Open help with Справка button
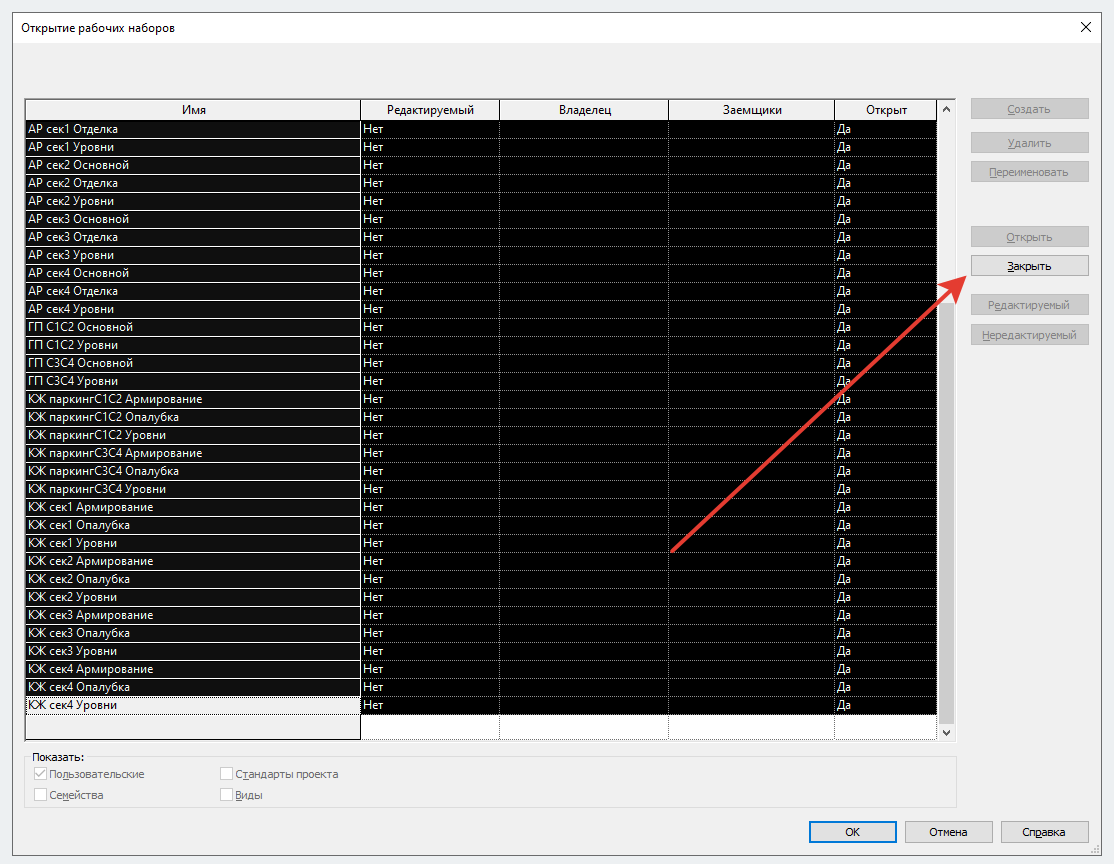The height and width of the screenshot is (864, 1114). point(1044,832)
